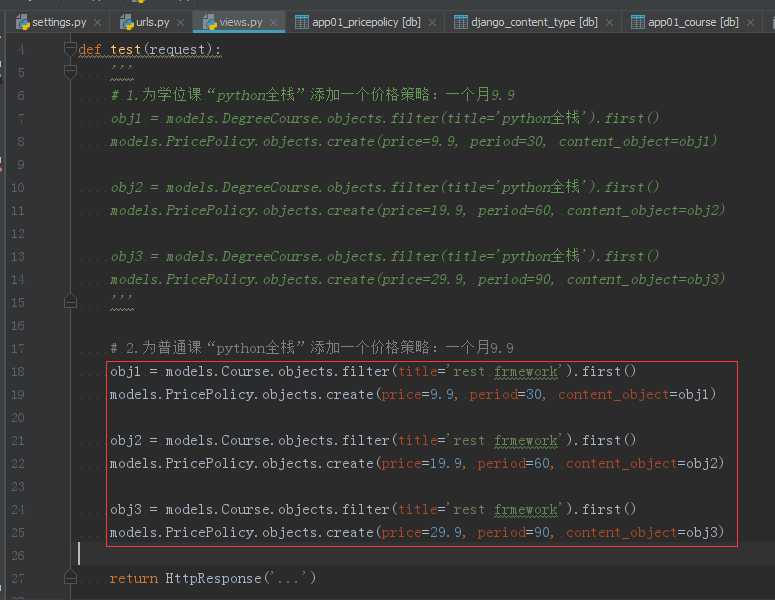The image size is (775, 600).
Task: Click the function name test in the definition
Action: pyautogui.click(x=125, y=49)
